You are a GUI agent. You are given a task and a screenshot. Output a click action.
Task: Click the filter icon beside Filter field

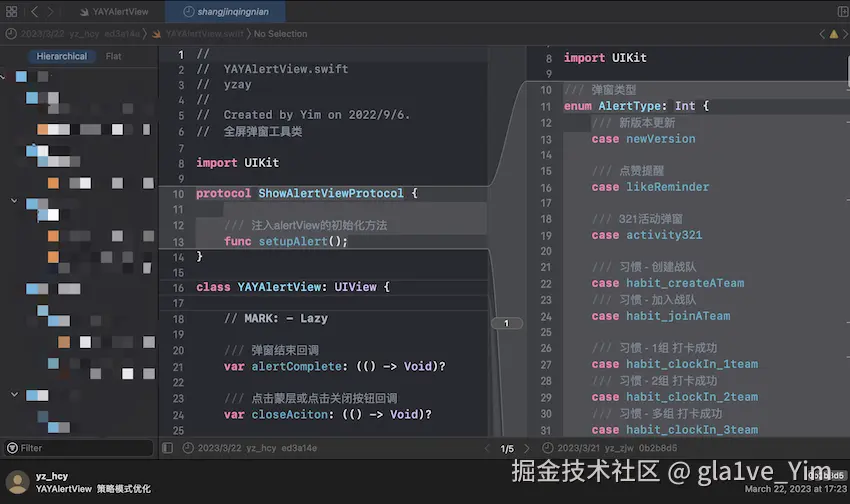(x=12, y=448)
